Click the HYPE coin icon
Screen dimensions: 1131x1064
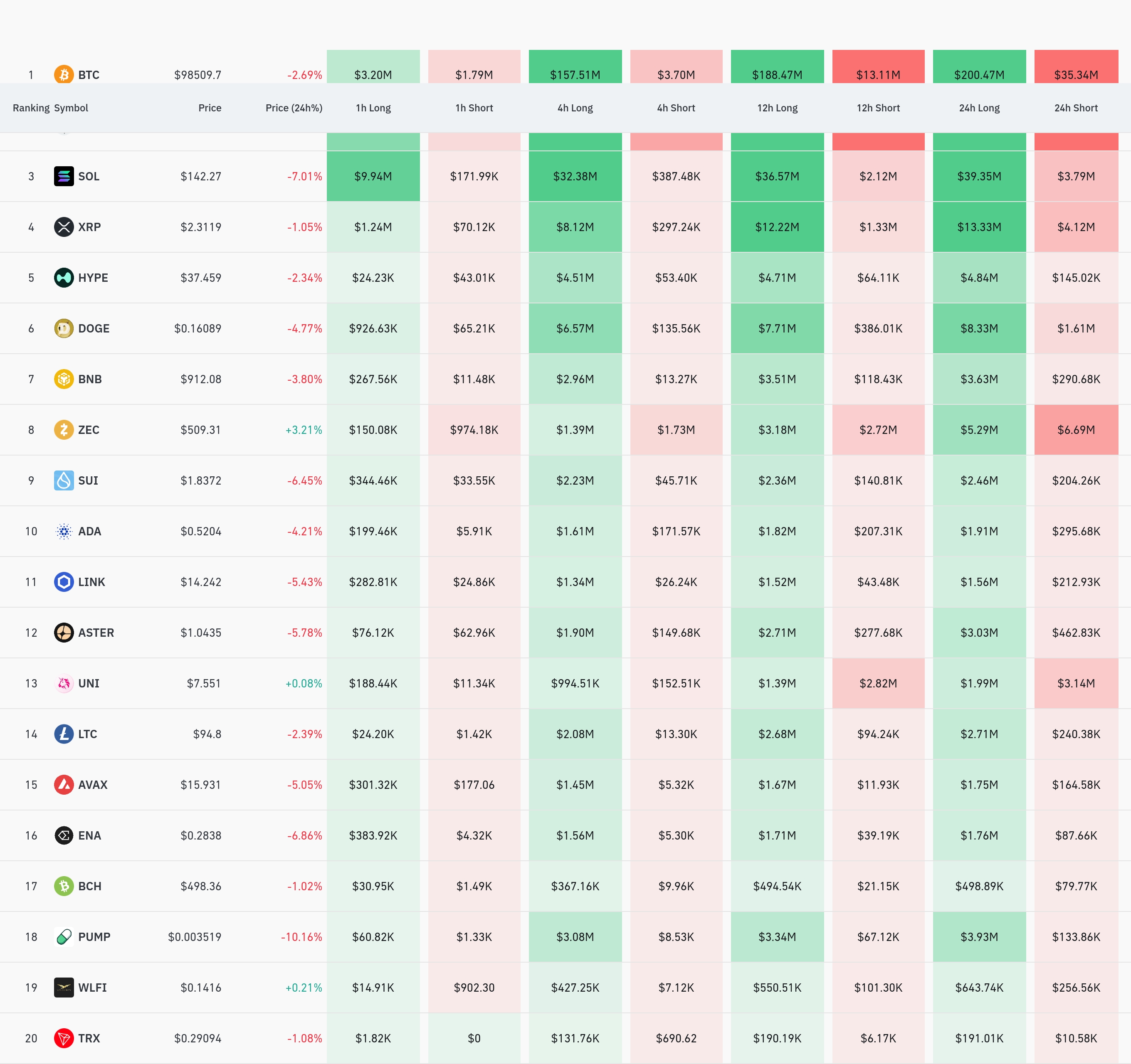(x=64, y=278)
